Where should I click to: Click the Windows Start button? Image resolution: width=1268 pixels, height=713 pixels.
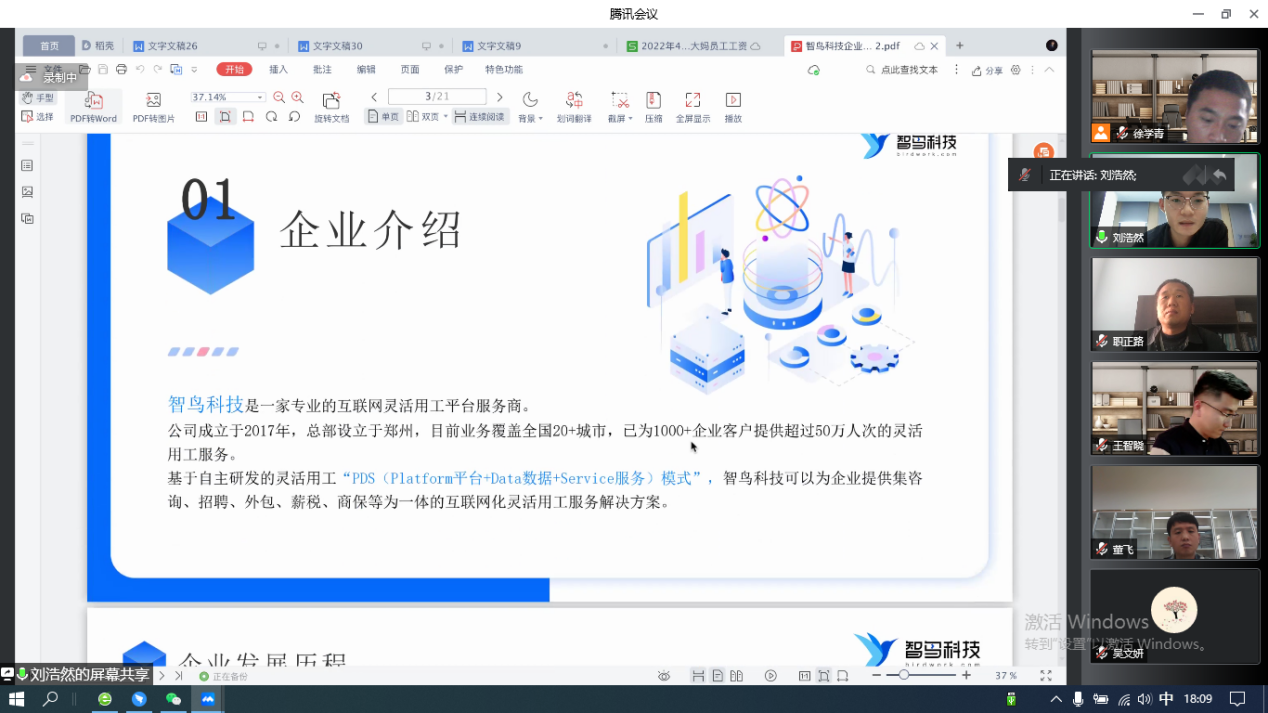tap(16, 699)
